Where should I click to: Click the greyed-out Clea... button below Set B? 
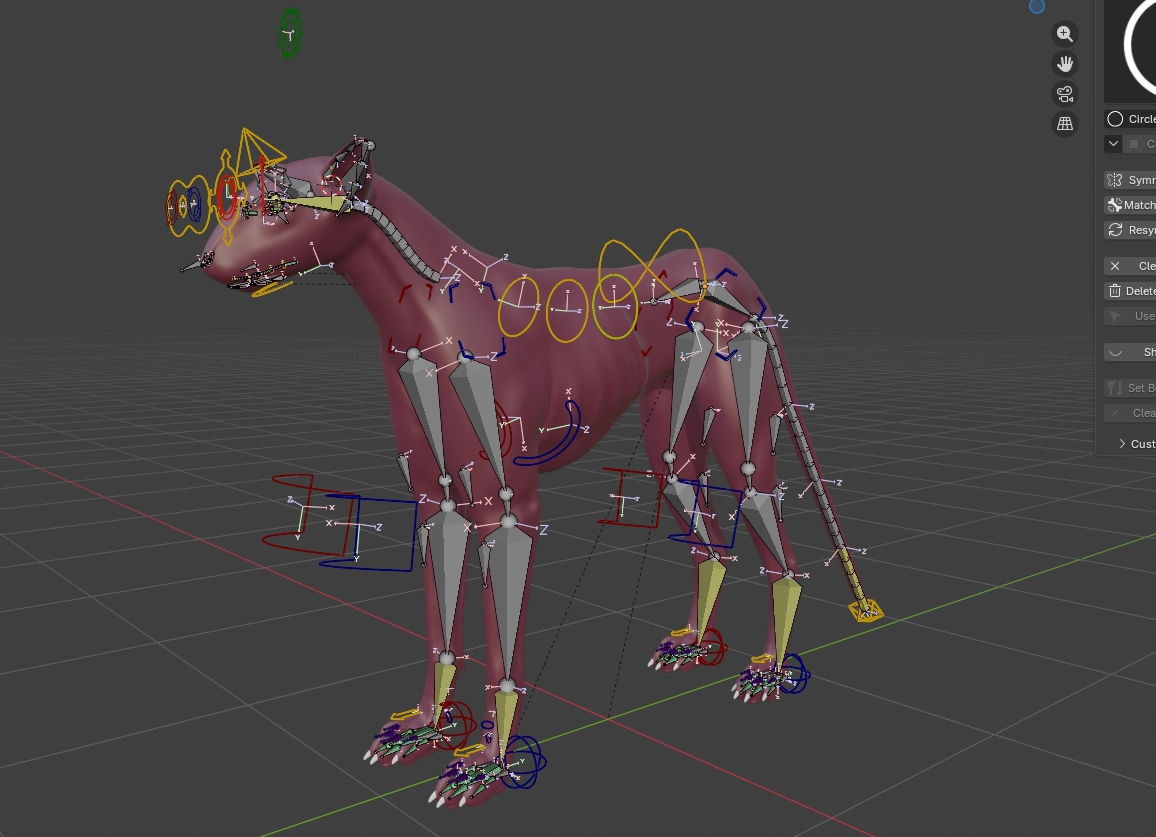1130,413
